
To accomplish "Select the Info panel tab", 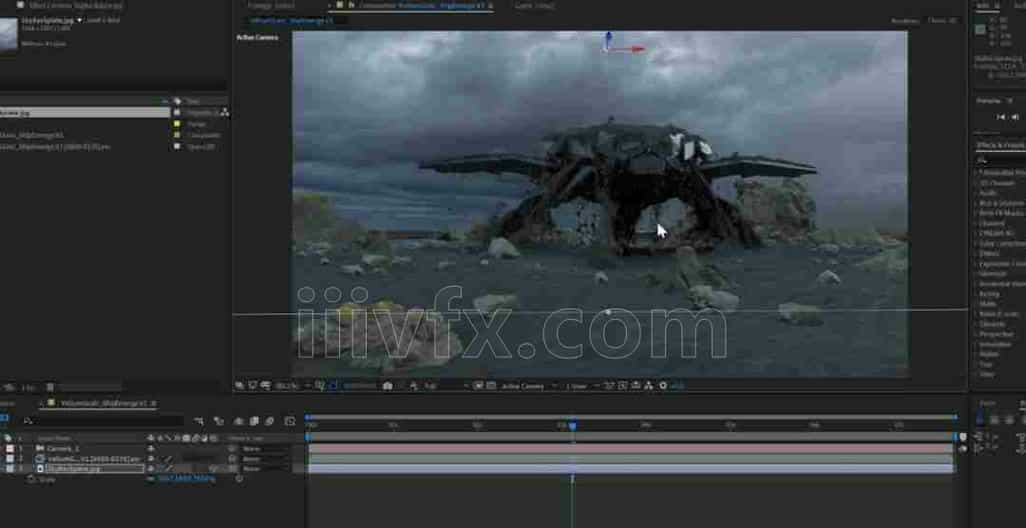I will coord(983,5).
